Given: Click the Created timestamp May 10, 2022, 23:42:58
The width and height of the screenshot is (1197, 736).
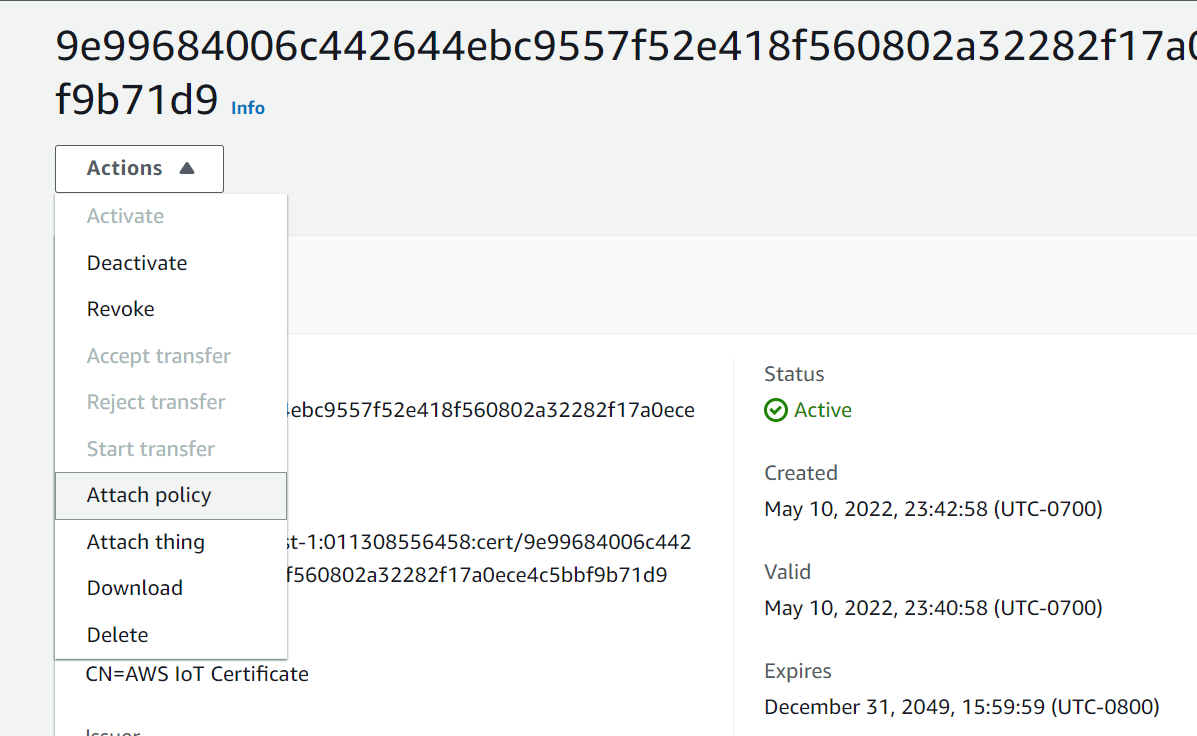Looking at the screenshot, I should (934, 508).
